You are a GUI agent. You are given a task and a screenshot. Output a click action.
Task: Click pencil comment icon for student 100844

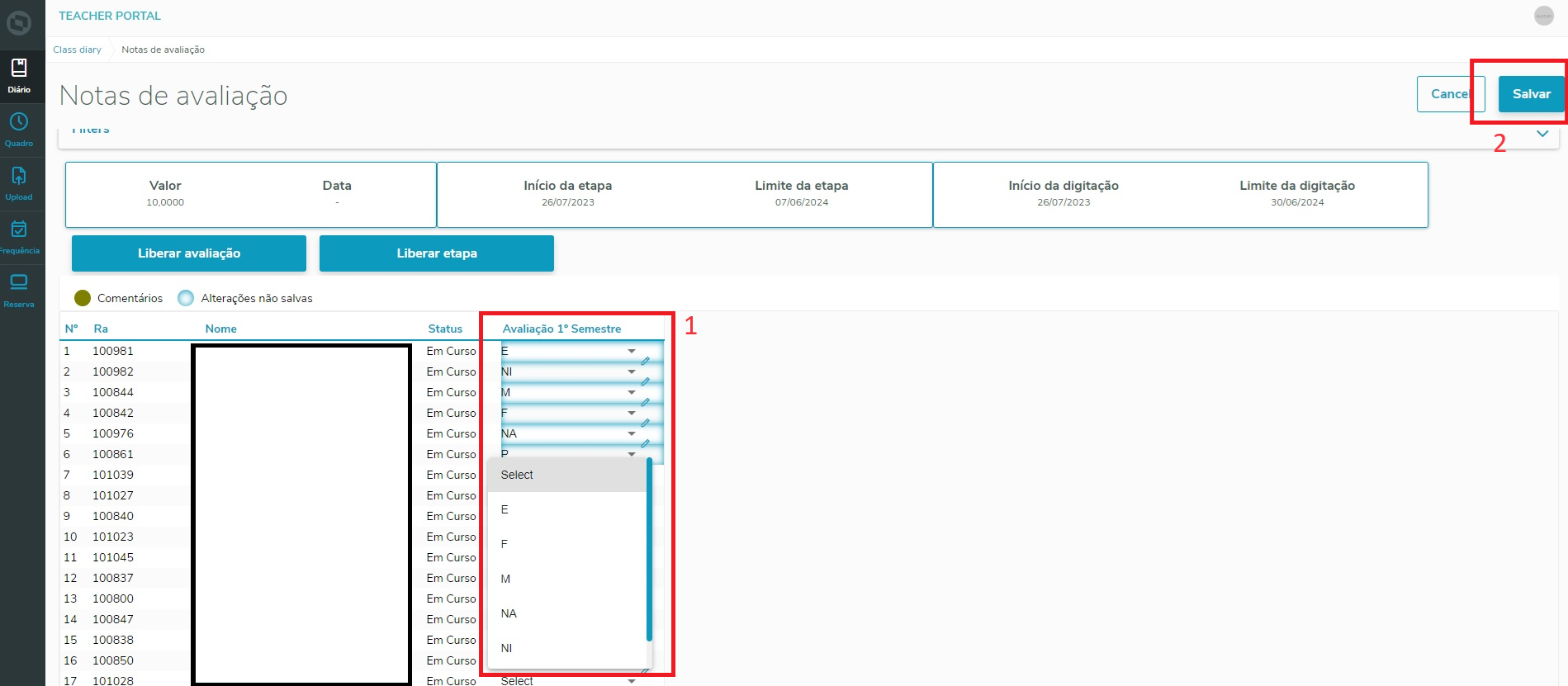(646, 402)
